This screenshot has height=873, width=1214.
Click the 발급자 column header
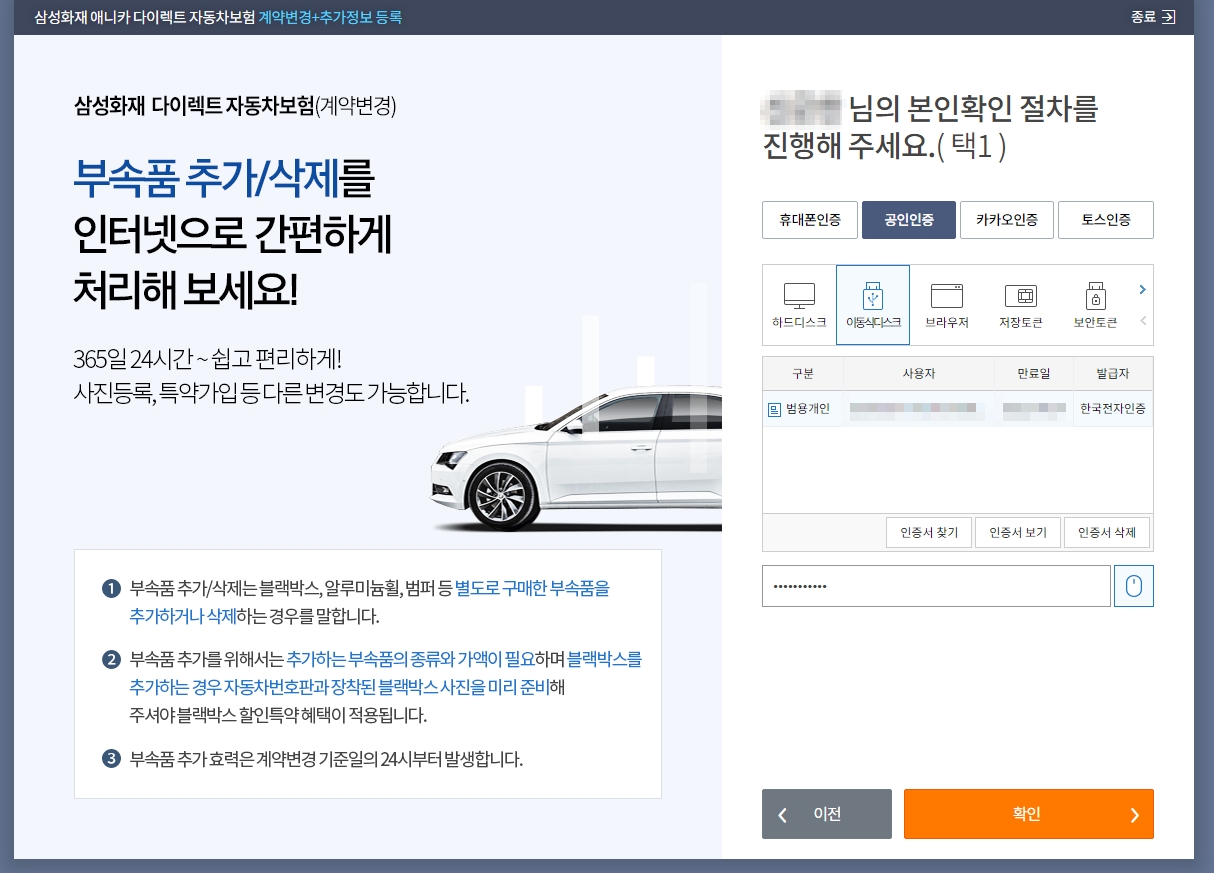click(x=1113, y=374)
